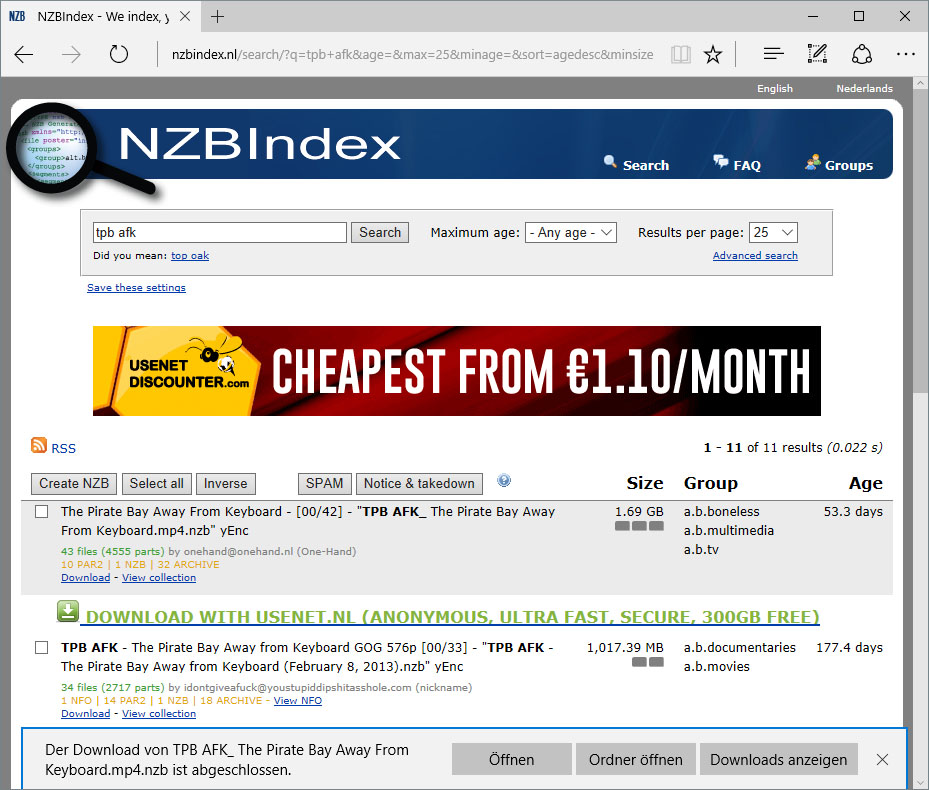This screenshot has height=790, width=929.
Task: Select the NZBIndex browser tab
Action: click(x=101, y=17)
